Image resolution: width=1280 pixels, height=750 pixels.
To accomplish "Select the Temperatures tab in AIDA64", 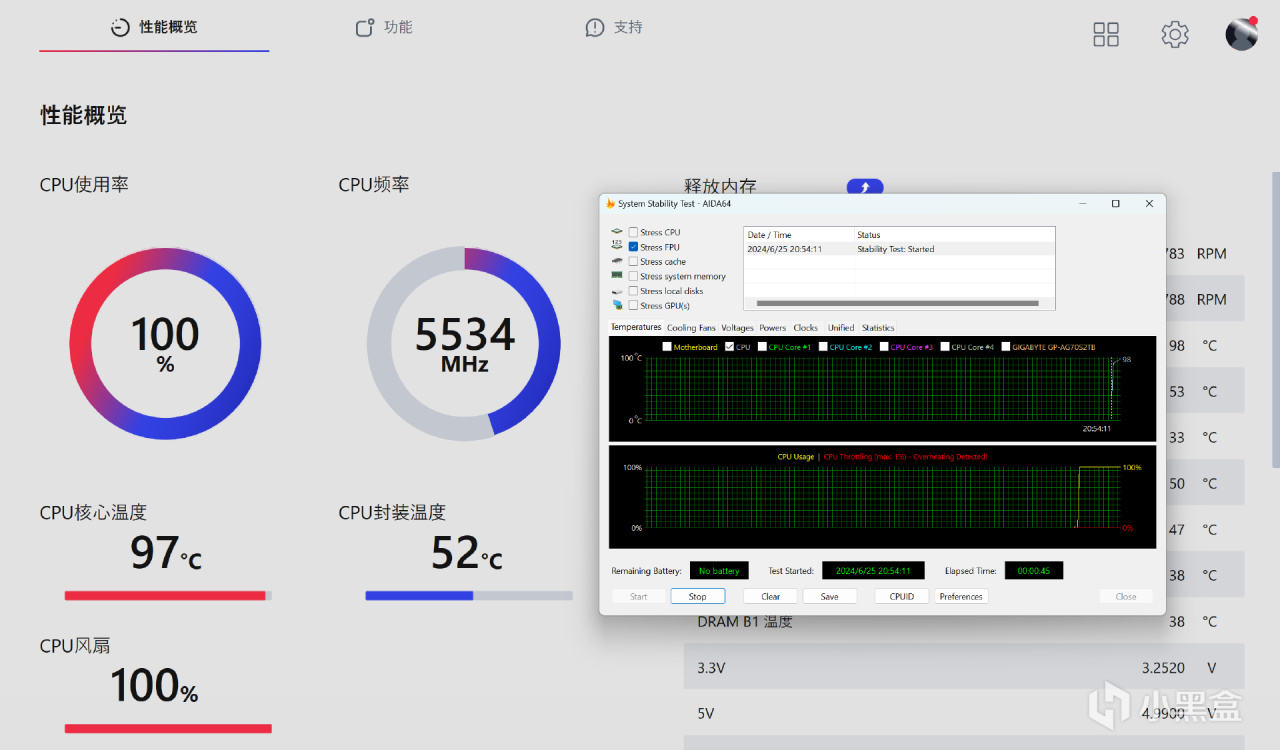I will [x=636, y=327].
